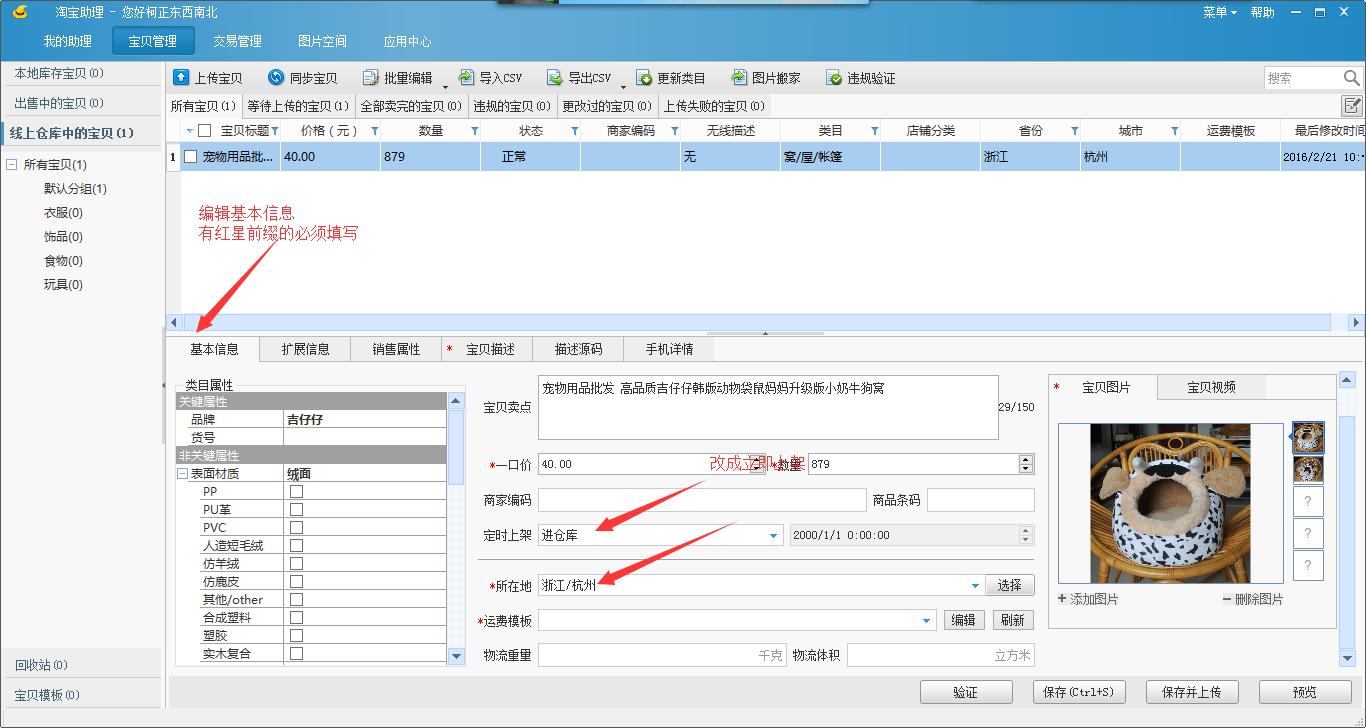Increase 数量 using the spinner arrow

click(1026, 459)
